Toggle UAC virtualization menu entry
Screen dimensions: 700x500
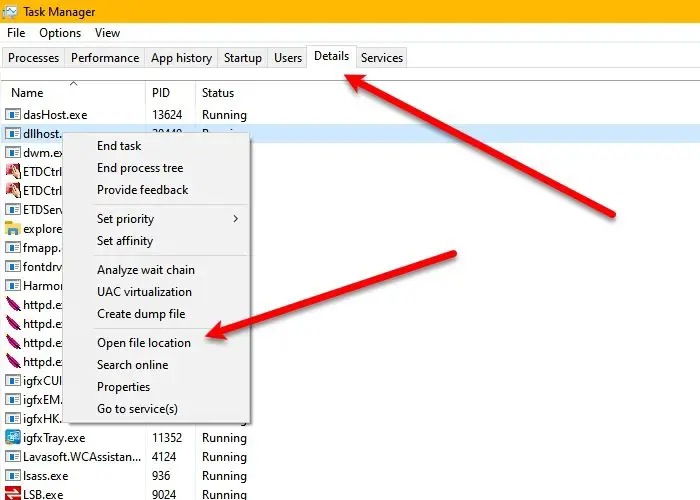tap(145, 292)
